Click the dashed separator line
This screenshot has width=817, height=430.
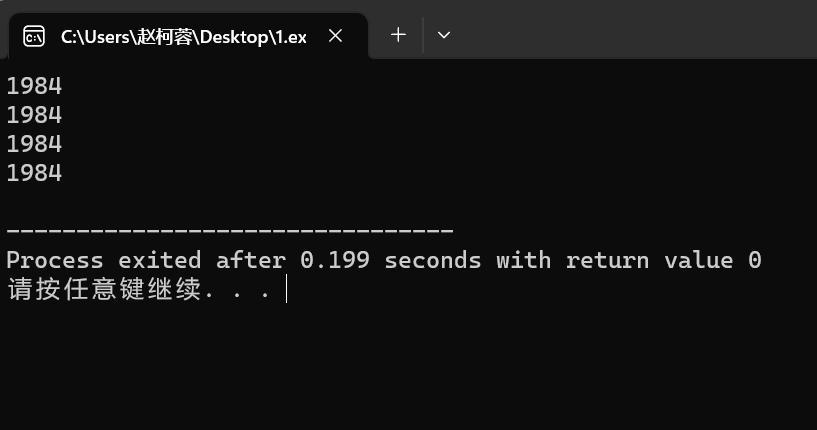pyautogui.click(x=230, y=231)
